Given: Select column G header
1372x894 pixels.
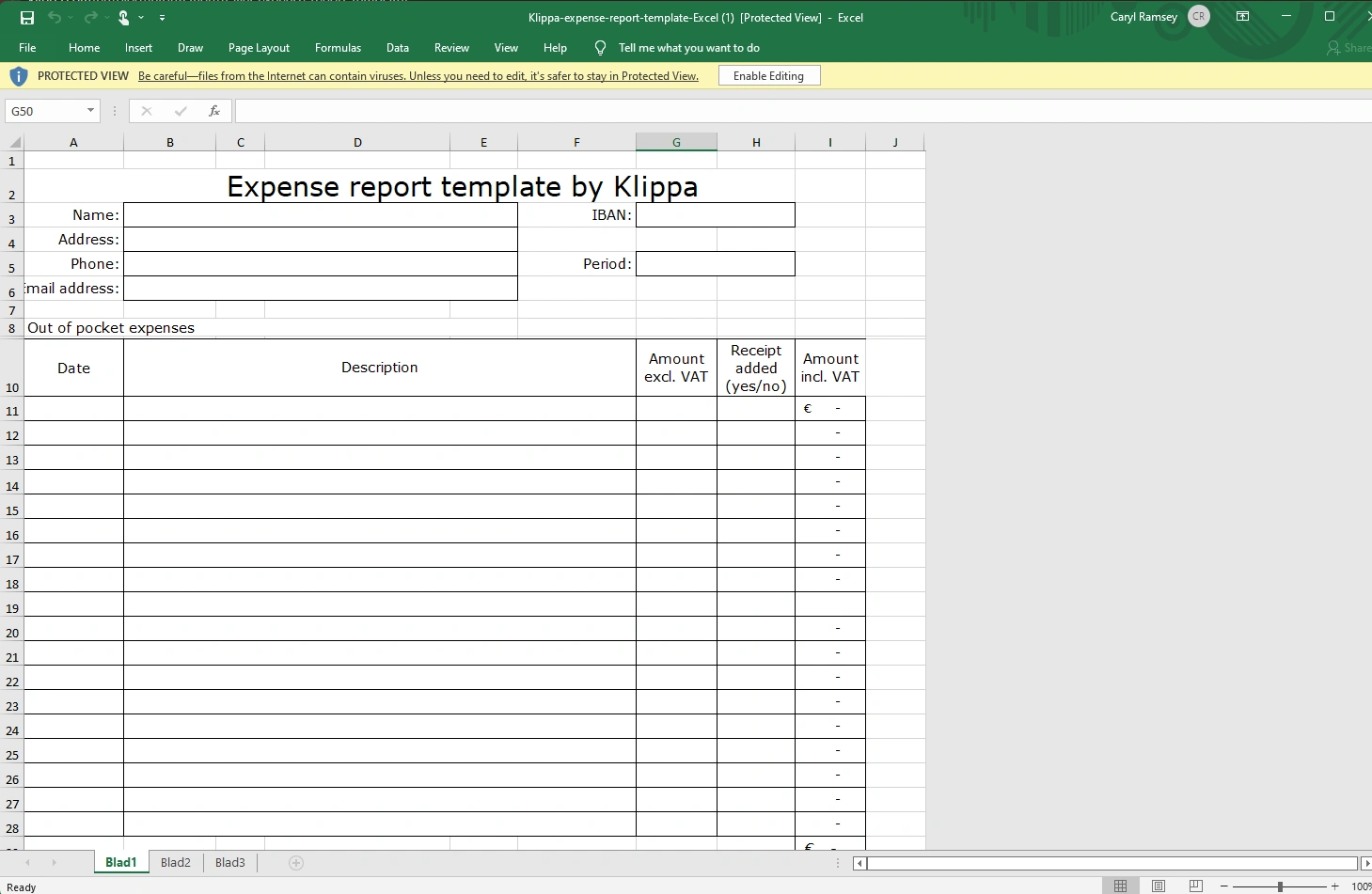Looking at the screenshot, I should pyautogui.click(x=676, y=143).
